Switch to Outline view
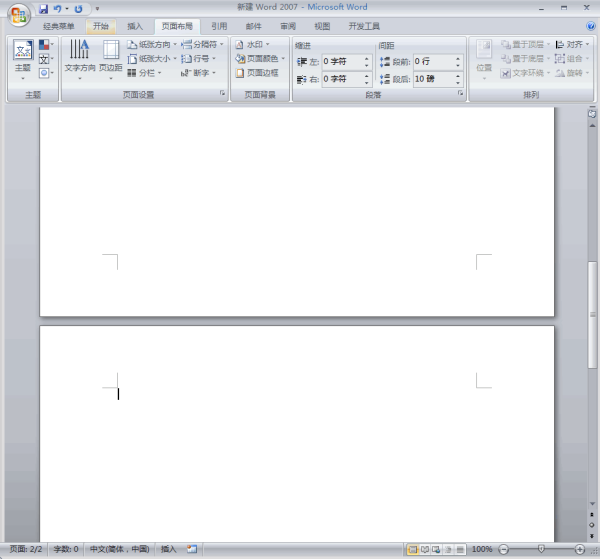600x559 pixels. [448, 550]
